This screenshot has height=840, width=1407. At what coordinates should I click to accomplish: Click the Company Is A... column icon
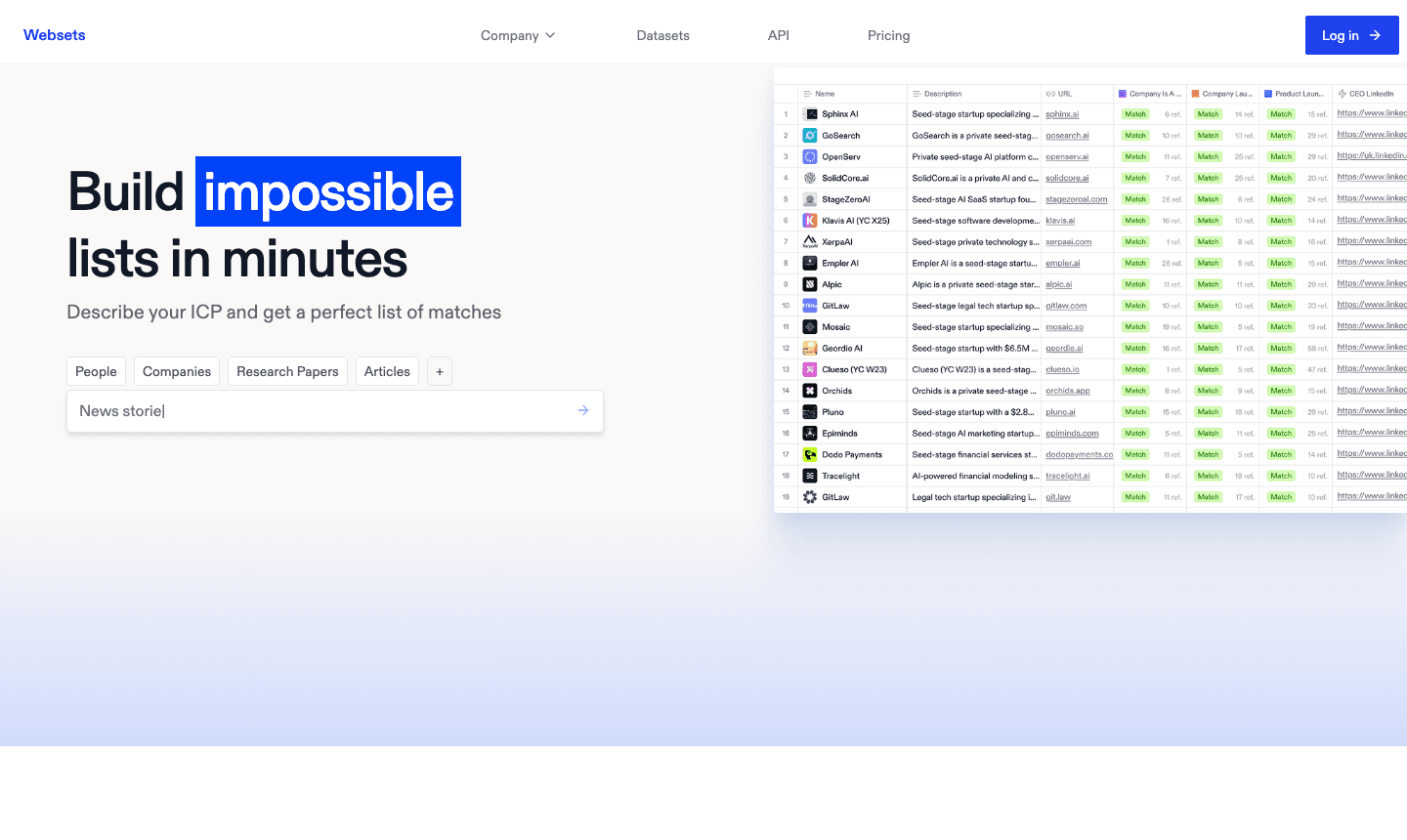tap(1123, 94)
